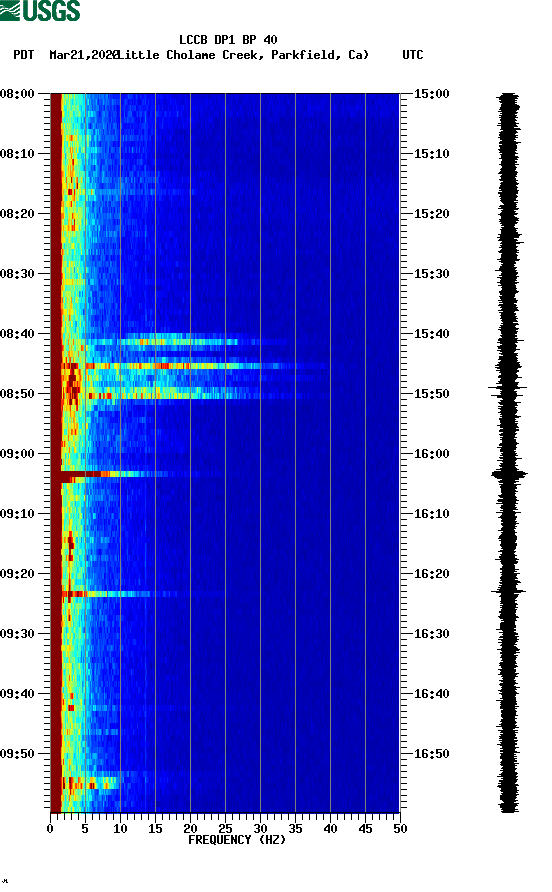
Task: Click the 09:00 PDT time label
Action: click(x=18, y=454)
